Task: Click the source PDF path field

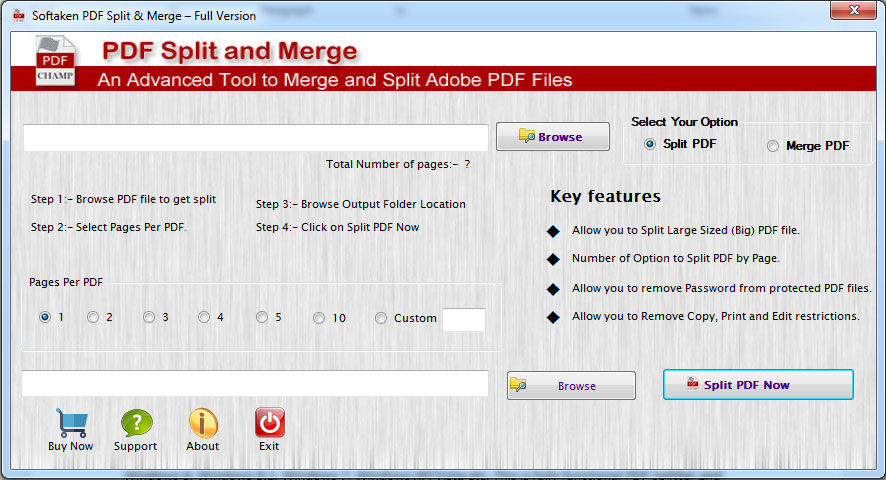Action: pyautogui.click(x=256, y=138)
